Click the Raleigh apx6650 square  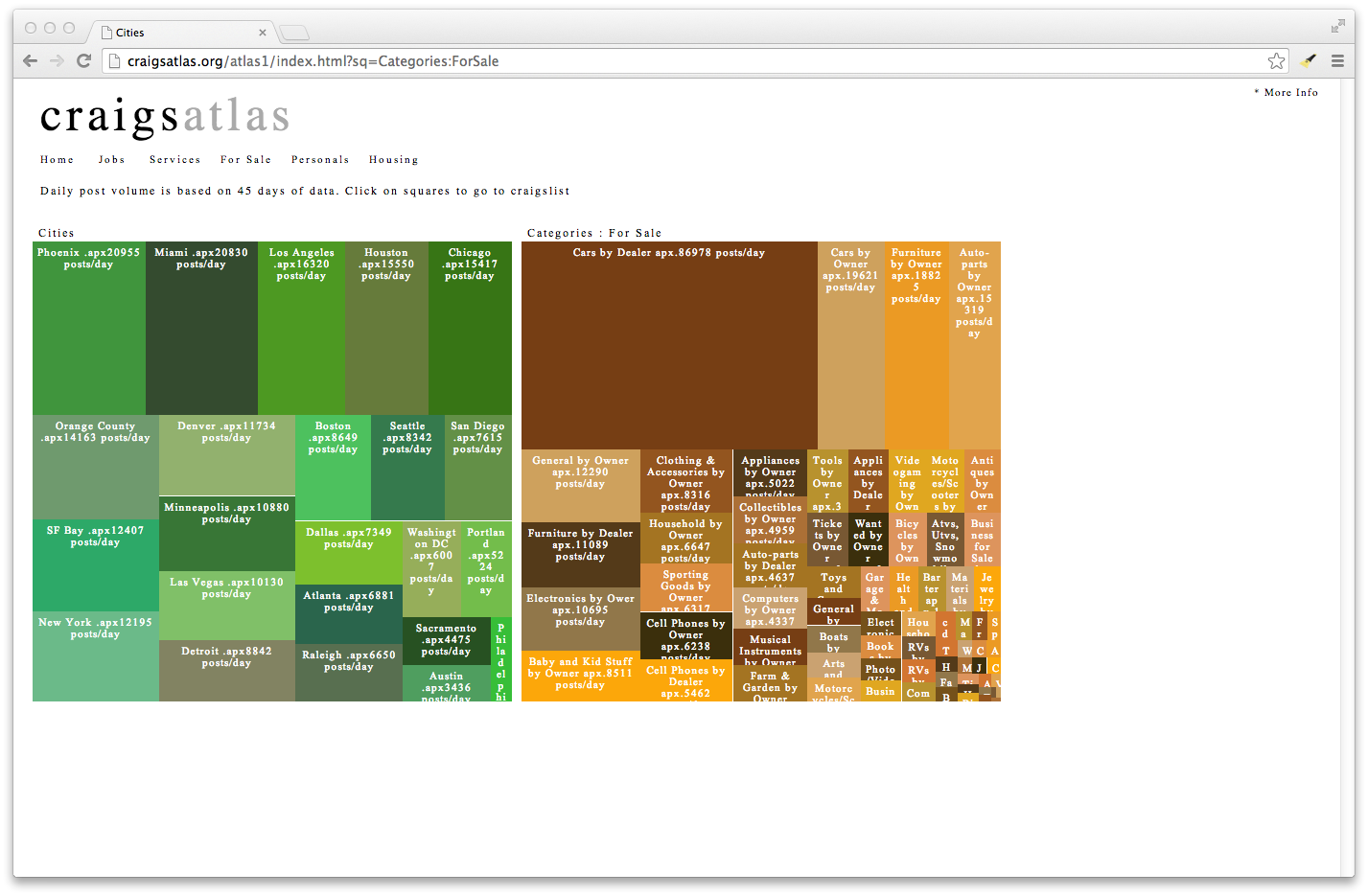click(x=349, y=673)
